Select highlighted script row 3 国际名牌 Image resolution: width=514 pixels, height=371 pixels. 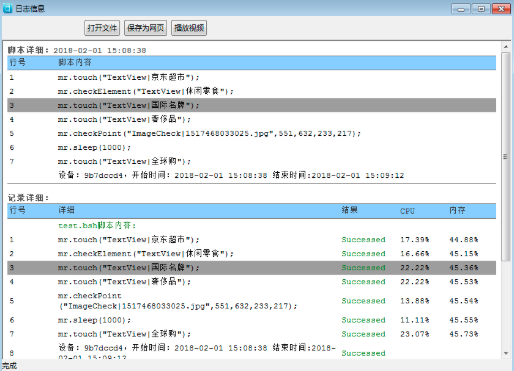[251, 105]
